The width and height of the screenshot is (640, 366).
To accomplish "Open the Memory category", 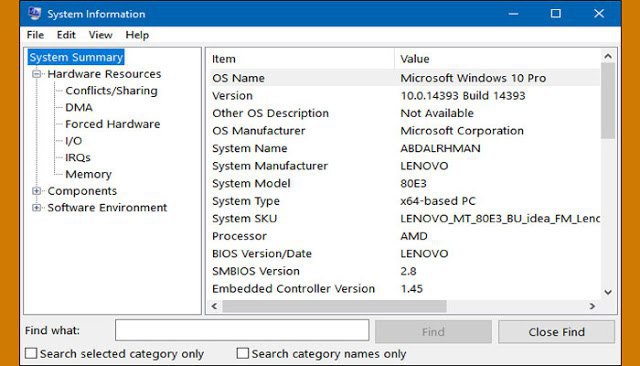I will point(88,174).
